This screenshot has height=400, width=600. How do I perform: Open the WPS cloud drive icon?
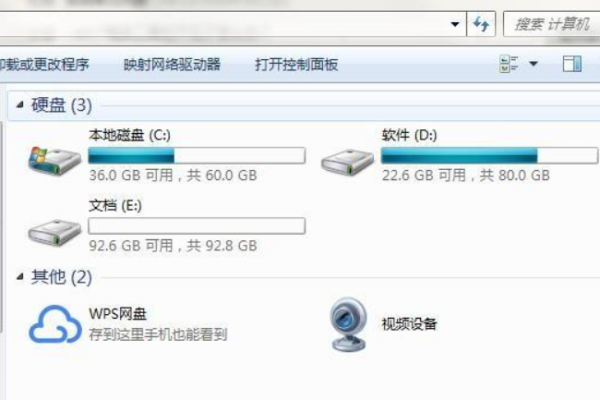[x=55, y=324]
